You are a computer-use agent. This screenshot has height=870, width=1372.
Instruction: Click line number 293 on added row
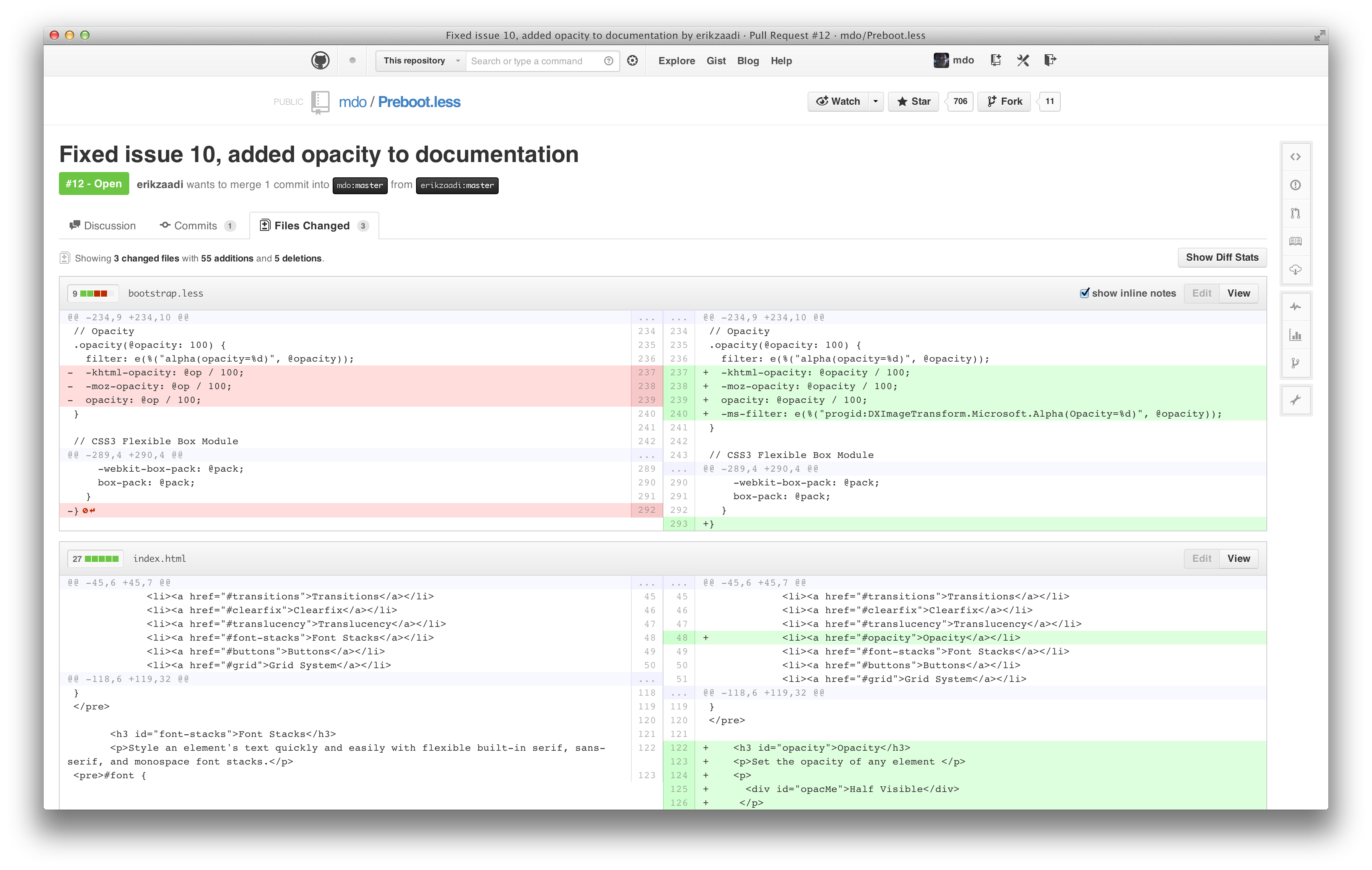coord(679,524)
